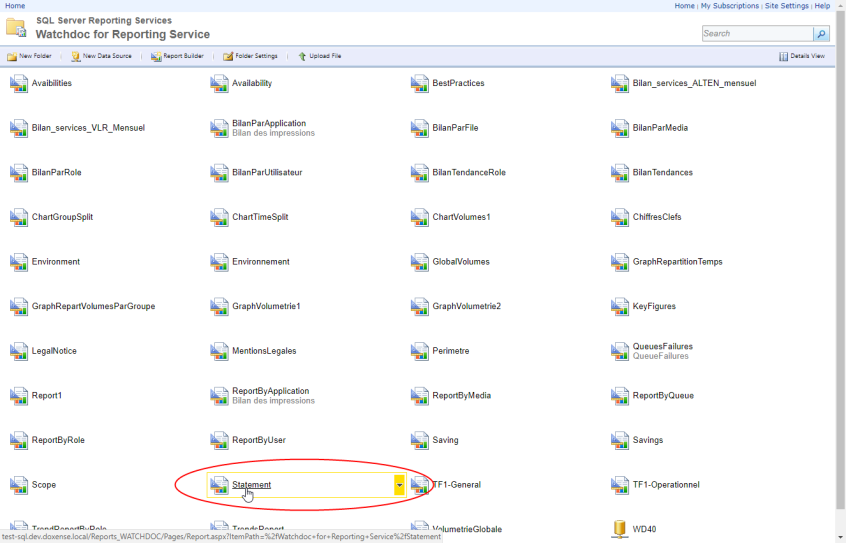
Task: Click the report icon beside Scope
Action: coord(19,485)
